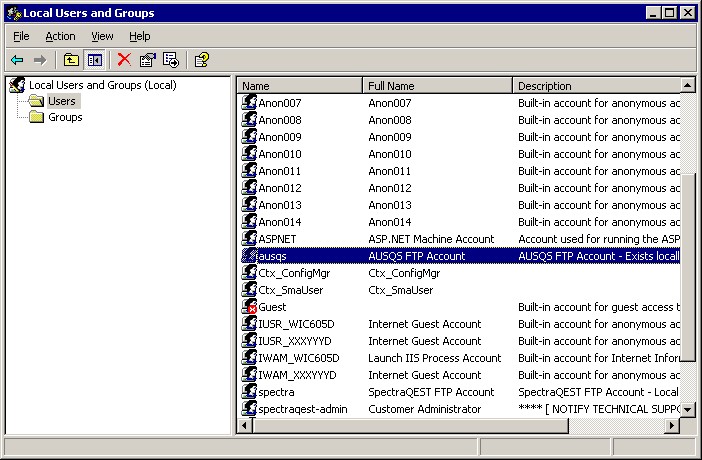Click the Help toolbar icon
The width and height of the screenshot is (702, 460).
pos(201,60)
